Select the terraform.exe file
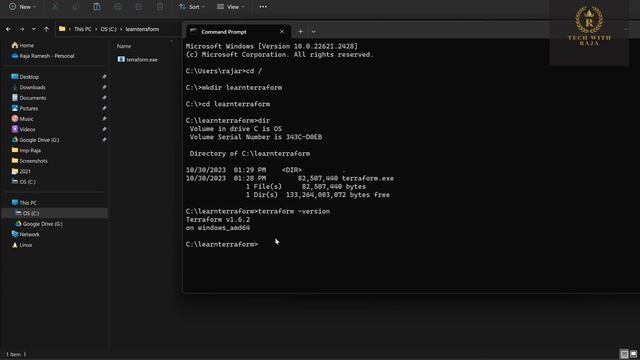The image size is (640, 360). tap(138, 60)
